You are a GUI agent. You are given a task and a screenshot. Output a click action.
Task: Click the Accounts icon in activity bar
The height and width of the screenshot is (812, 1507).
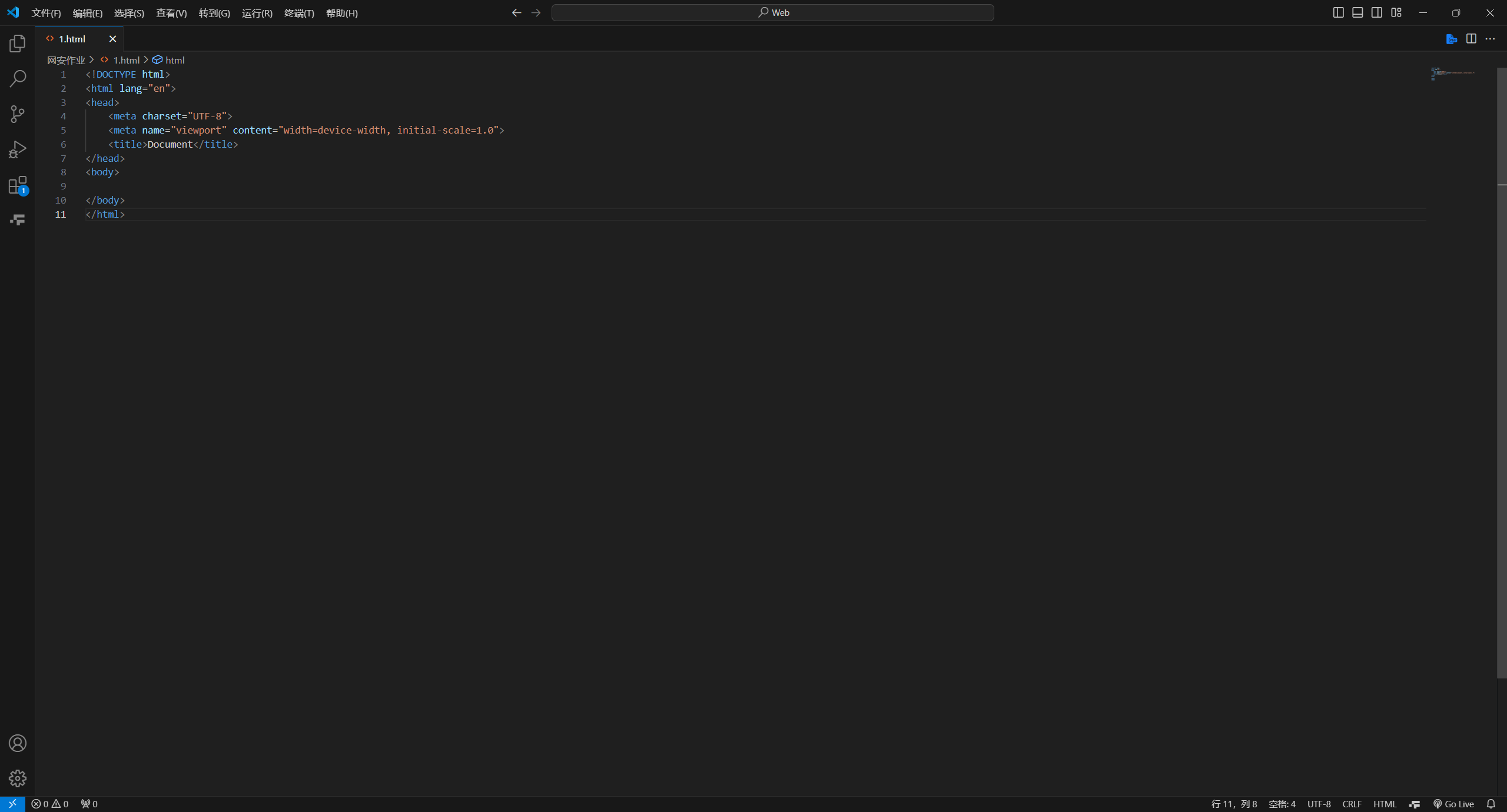click(18, 743)
